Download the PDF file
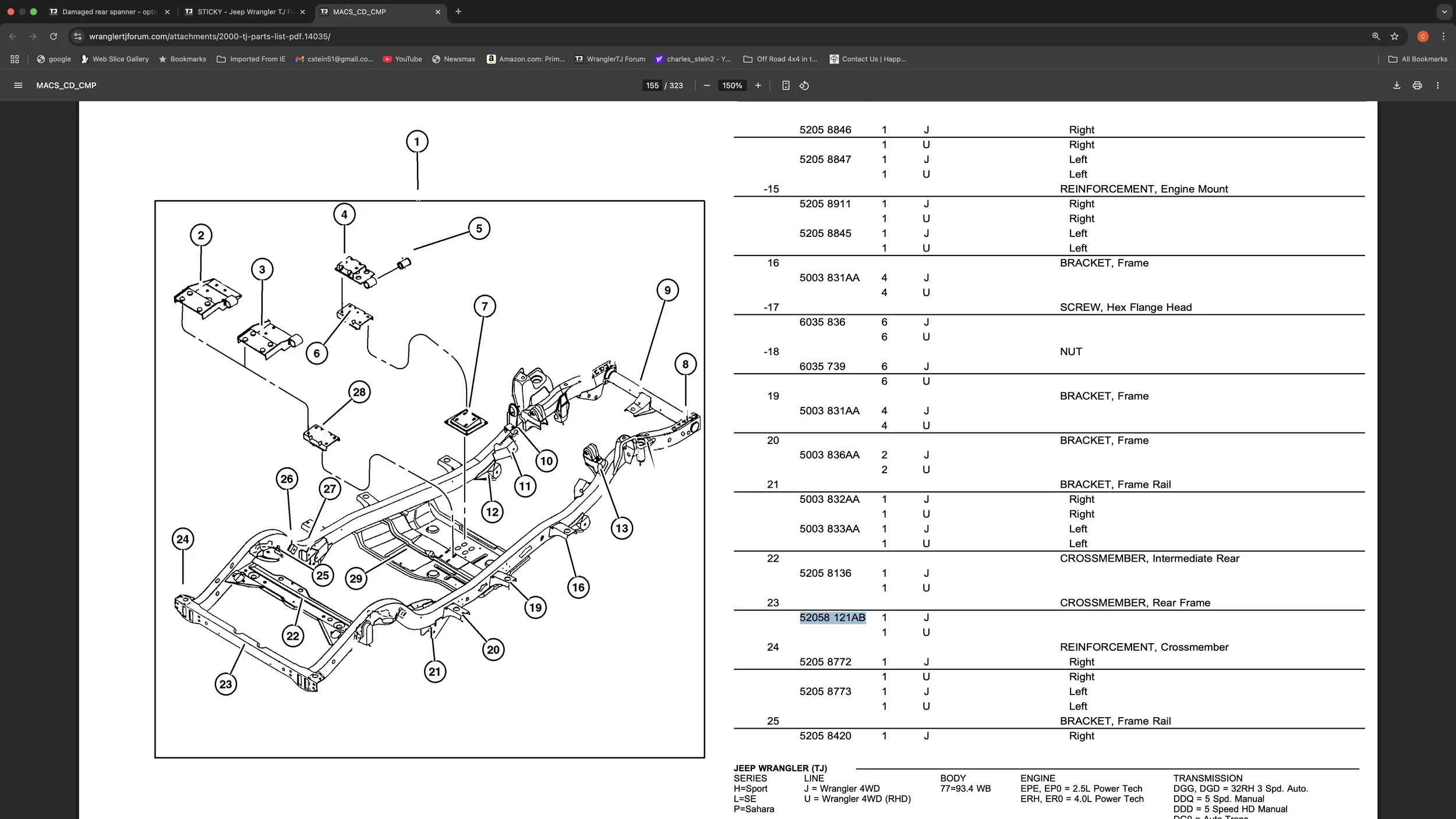Viewport: 1456px width, 819px height. tap(1397, 86)
